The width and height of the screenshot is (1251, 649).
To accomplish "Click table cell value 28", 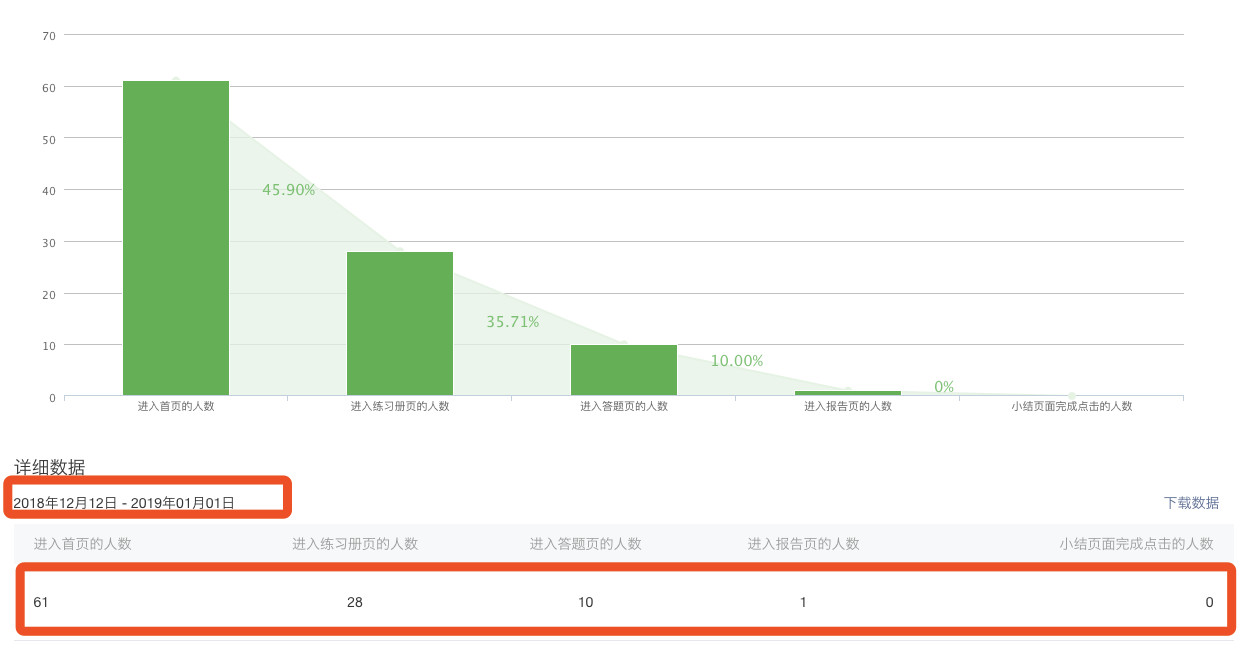I will pyautogui.click(x=355, y=602).
